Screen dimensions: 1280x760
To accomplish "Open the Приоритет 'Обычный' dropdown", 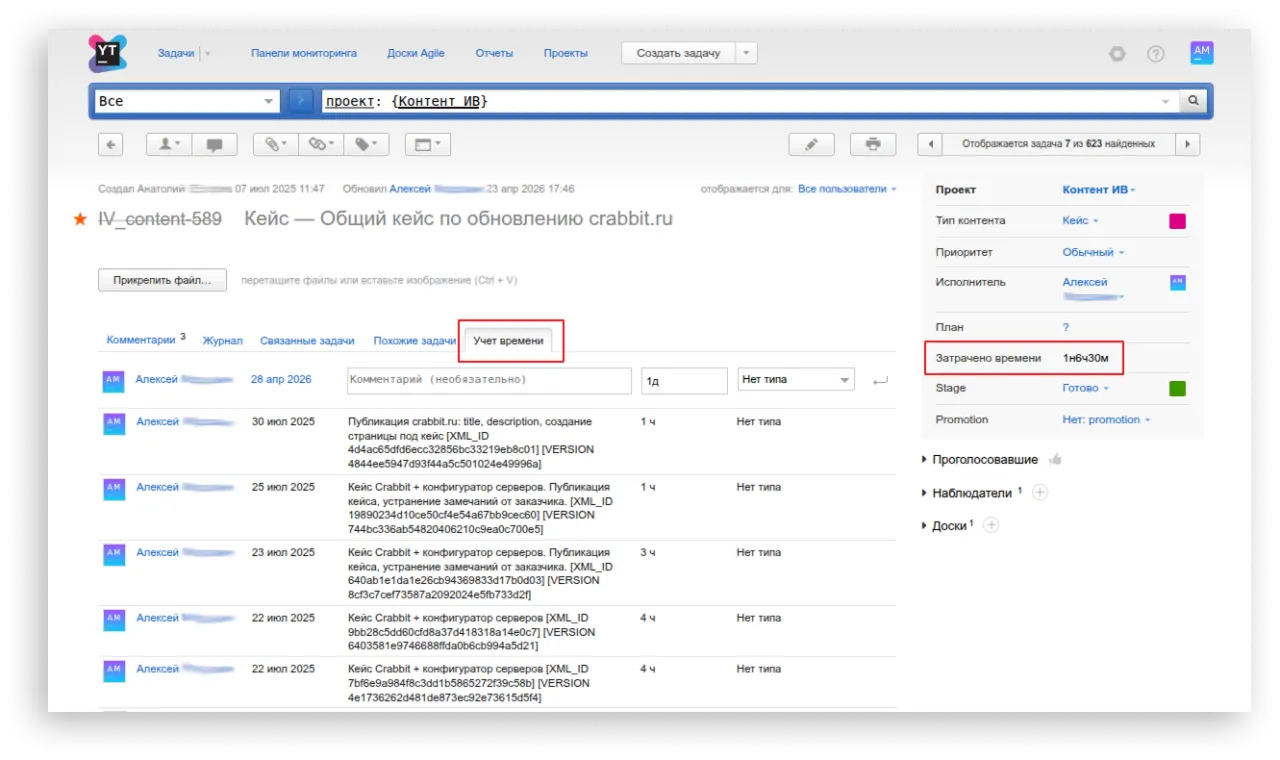I will click(1092, 252).
